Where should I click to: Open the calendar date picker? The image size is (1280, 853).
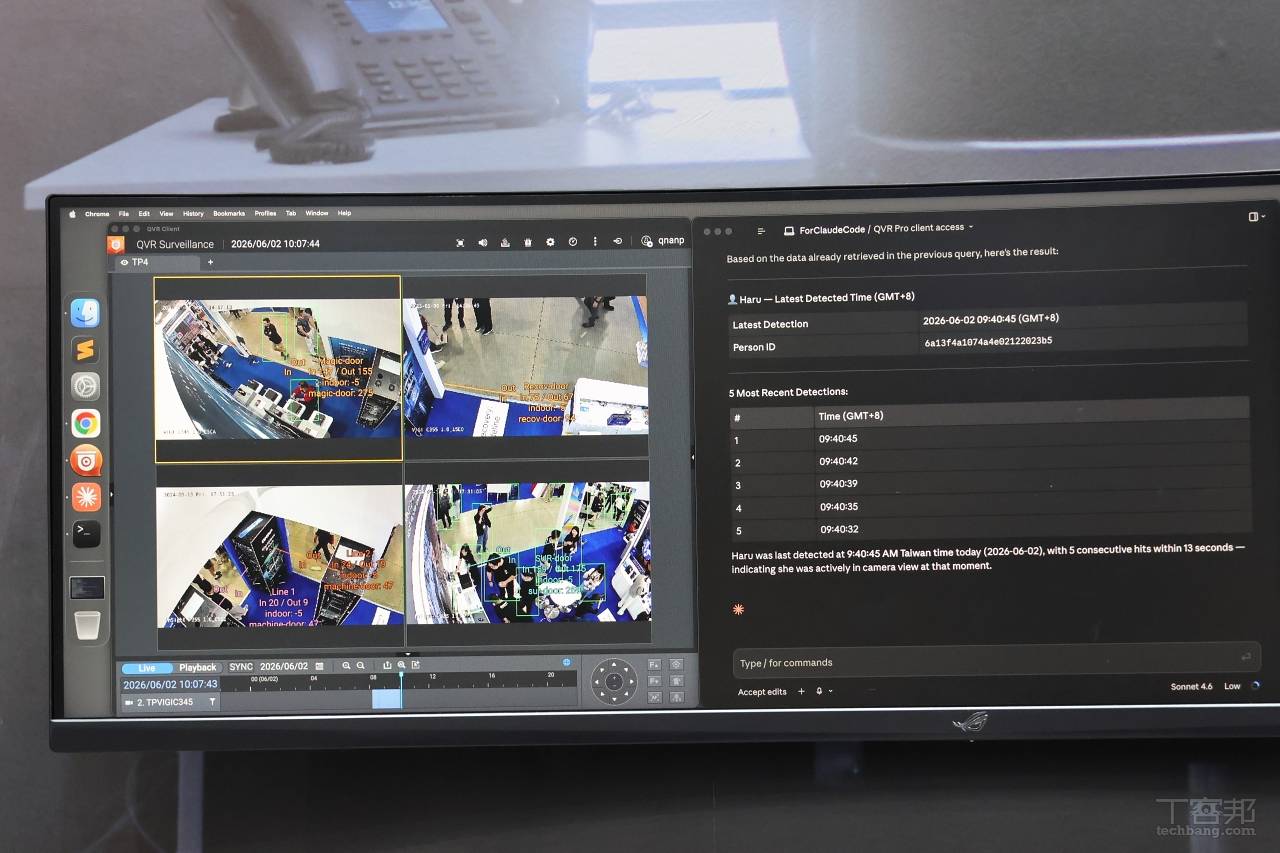319,667
